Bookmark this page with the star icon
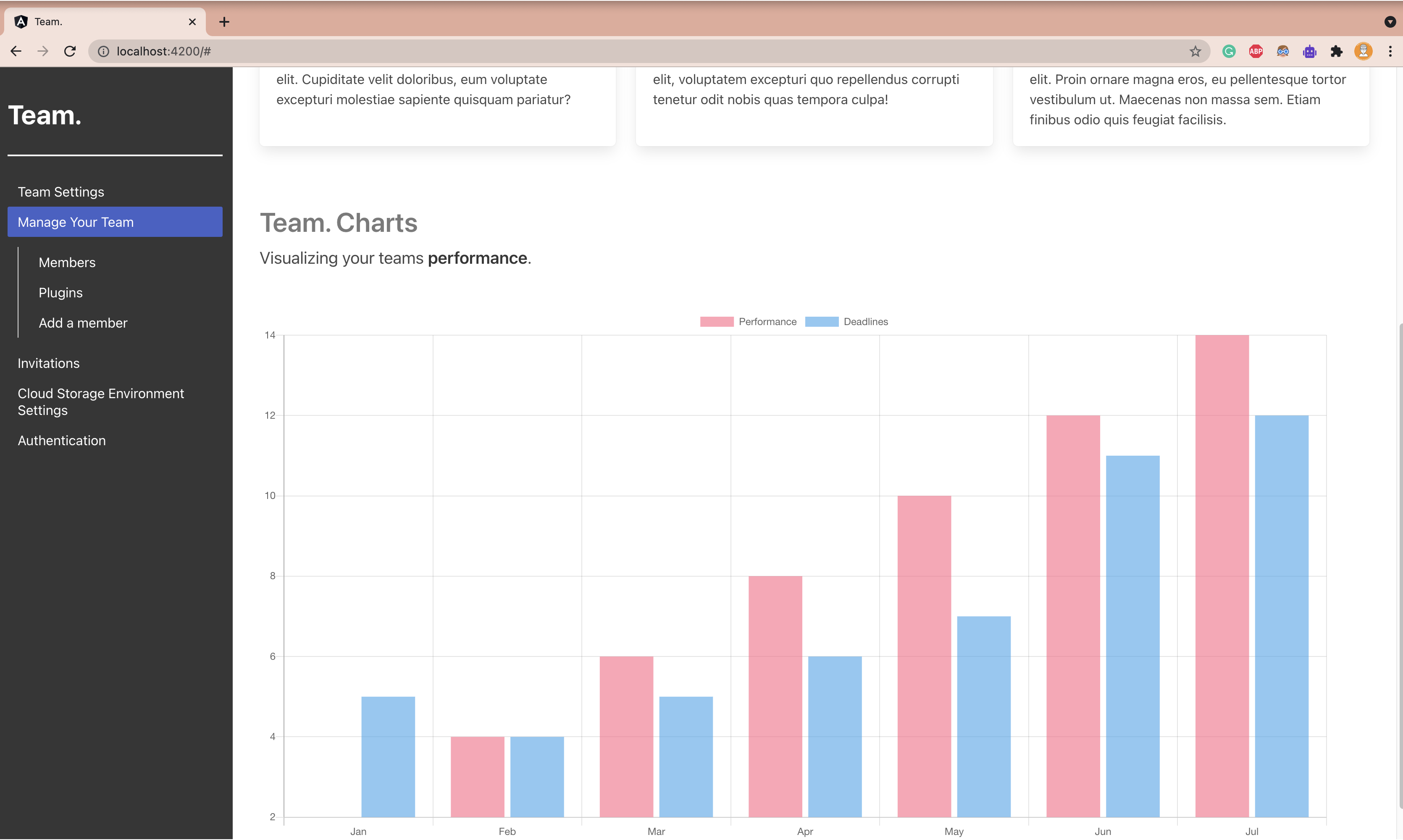 (1195, 51)
